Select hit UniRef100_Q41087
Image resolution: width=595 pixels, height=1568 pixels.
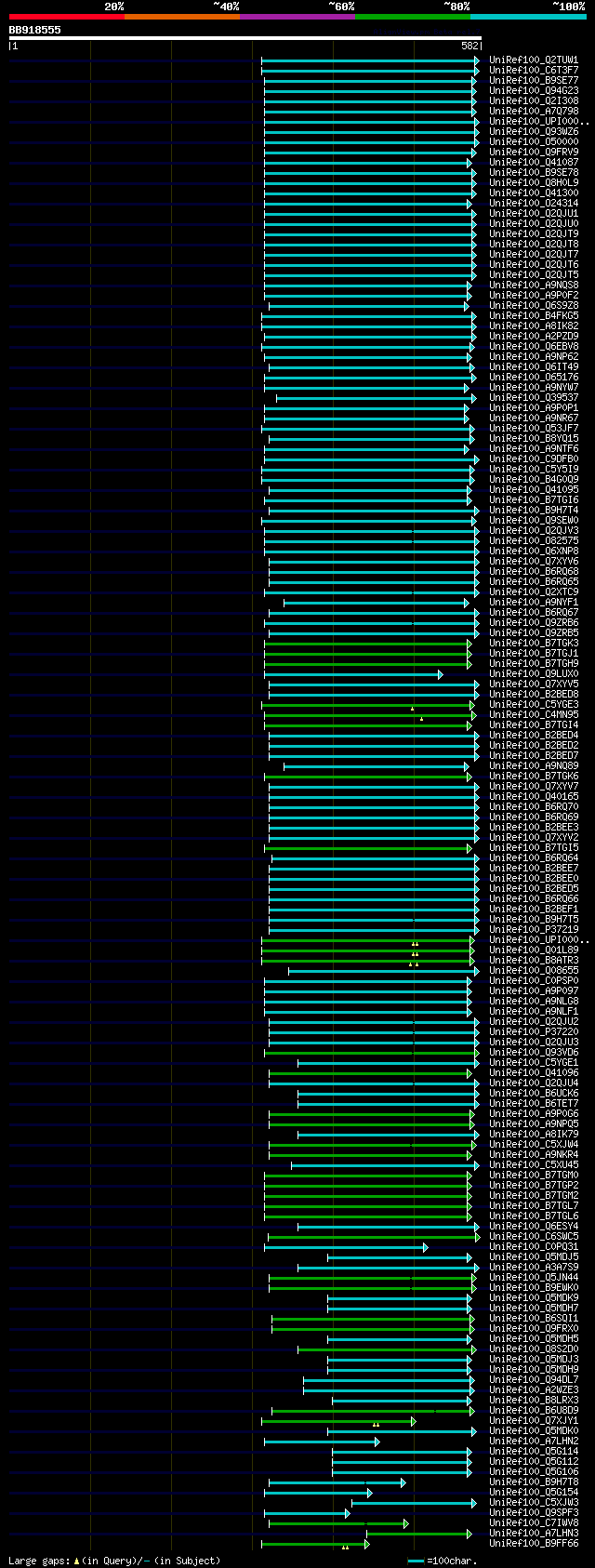coord(534,162)
